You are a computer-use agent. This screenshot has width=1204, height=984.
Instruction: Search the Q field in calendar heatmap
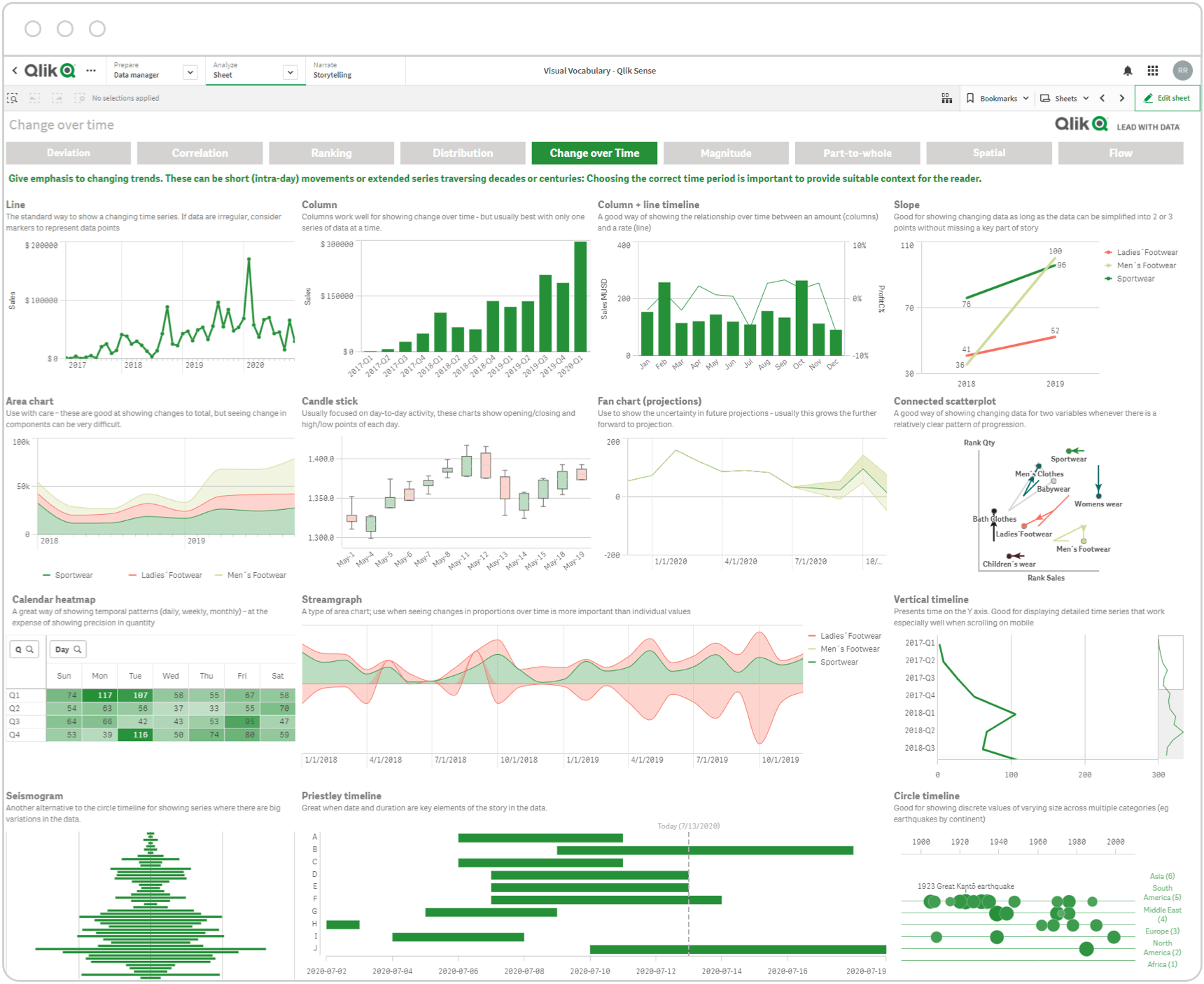click(24, 649)
